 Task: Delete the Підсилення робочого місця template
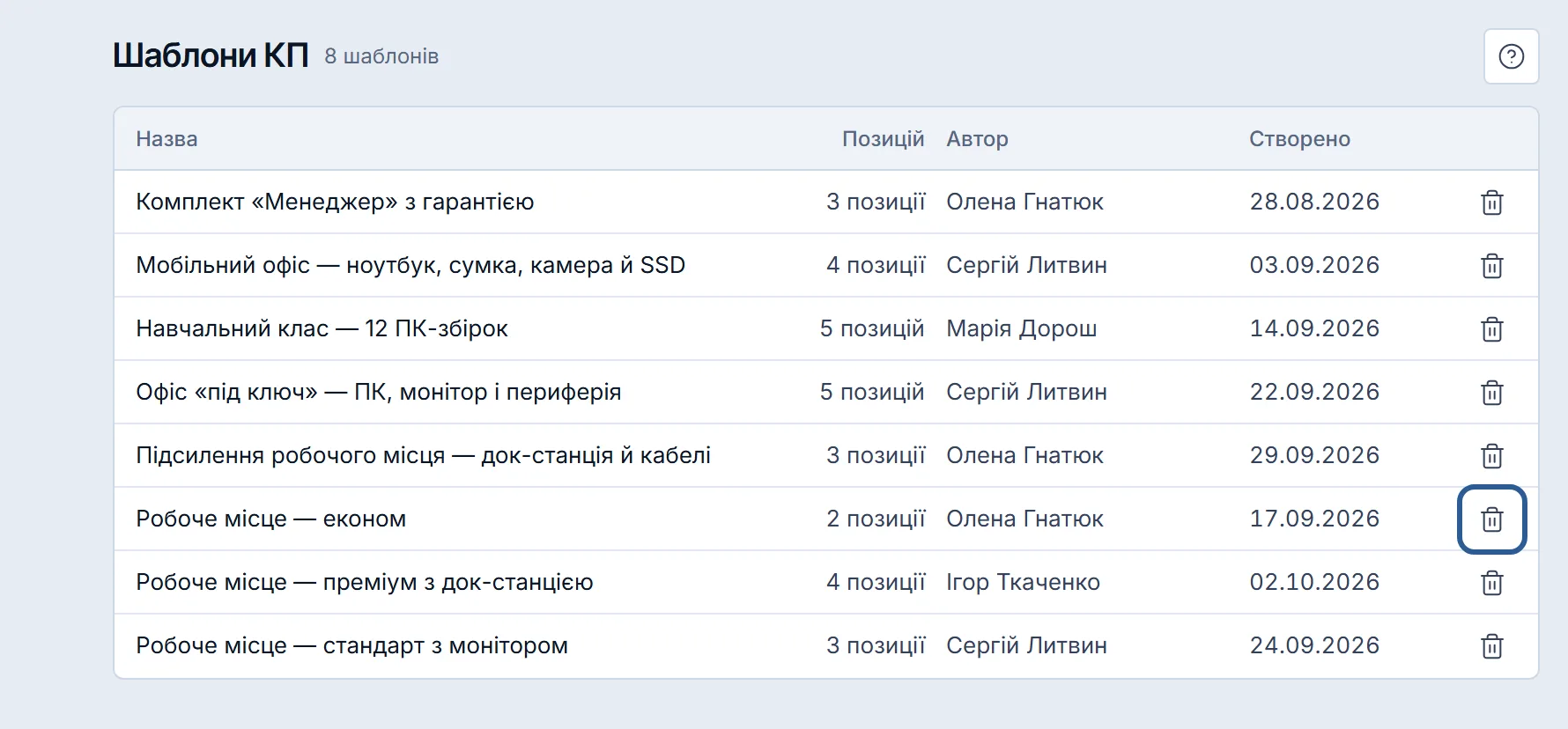coord(1491,456)
